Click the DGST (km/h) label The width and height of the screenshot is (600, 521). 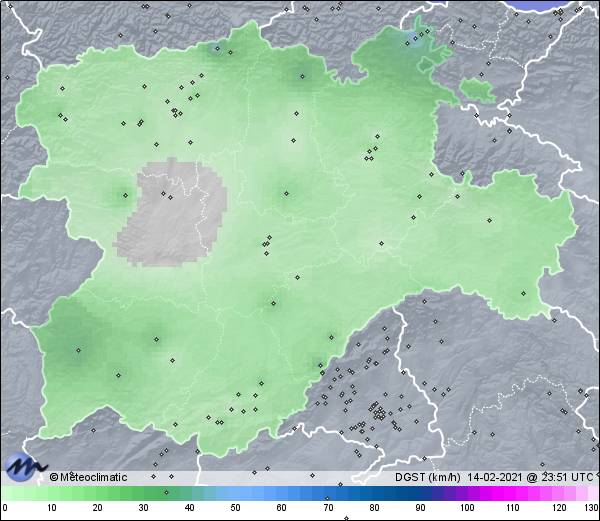click(428, 477)
